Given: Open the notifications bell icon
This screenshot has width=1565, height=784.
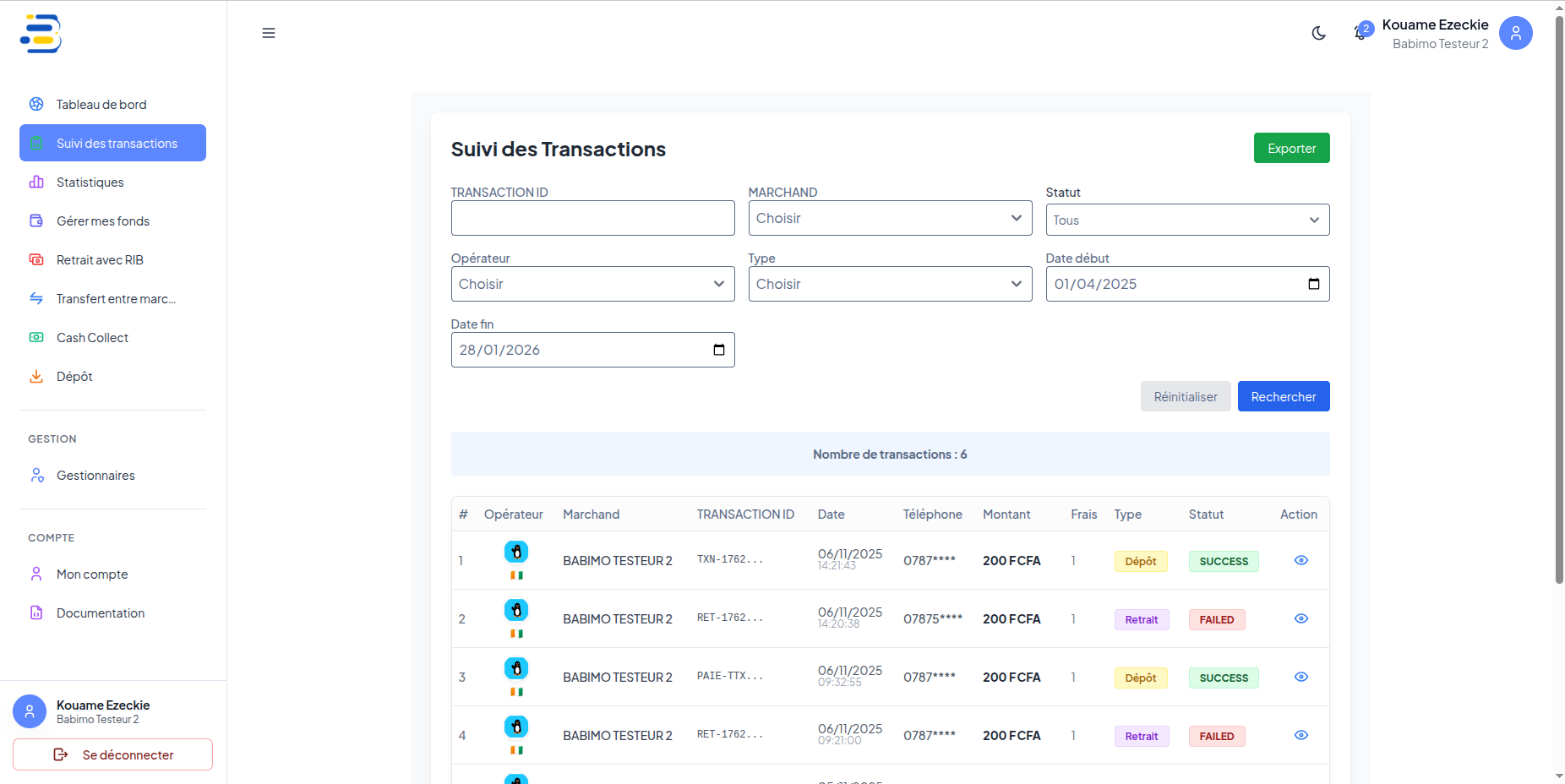Looking at the screenshot, I should click(1361, 33).
